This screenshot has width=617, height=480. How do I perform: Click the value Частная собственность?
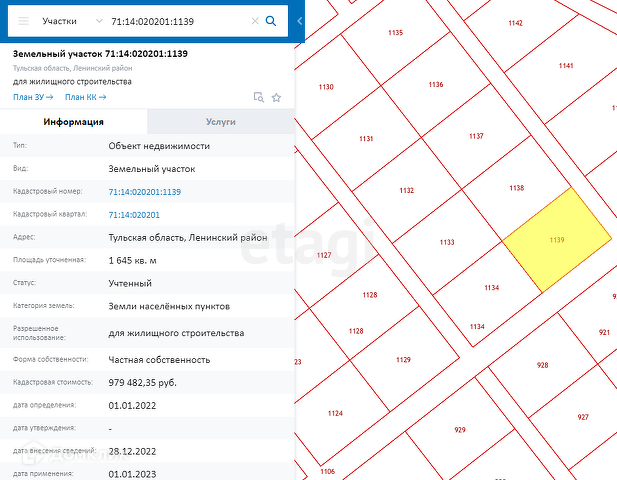(x=159, y=360)
